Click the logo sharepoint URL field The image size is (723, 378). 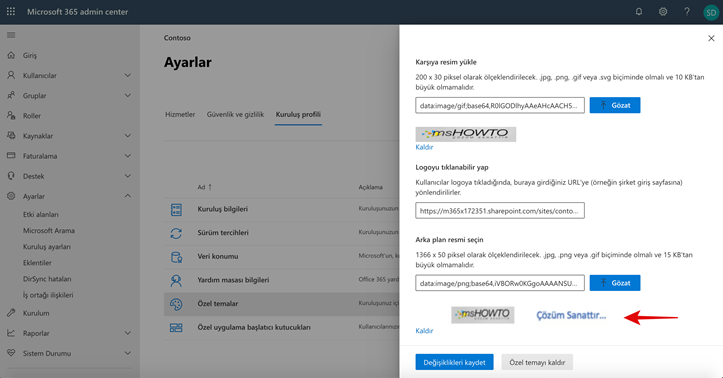500,211
